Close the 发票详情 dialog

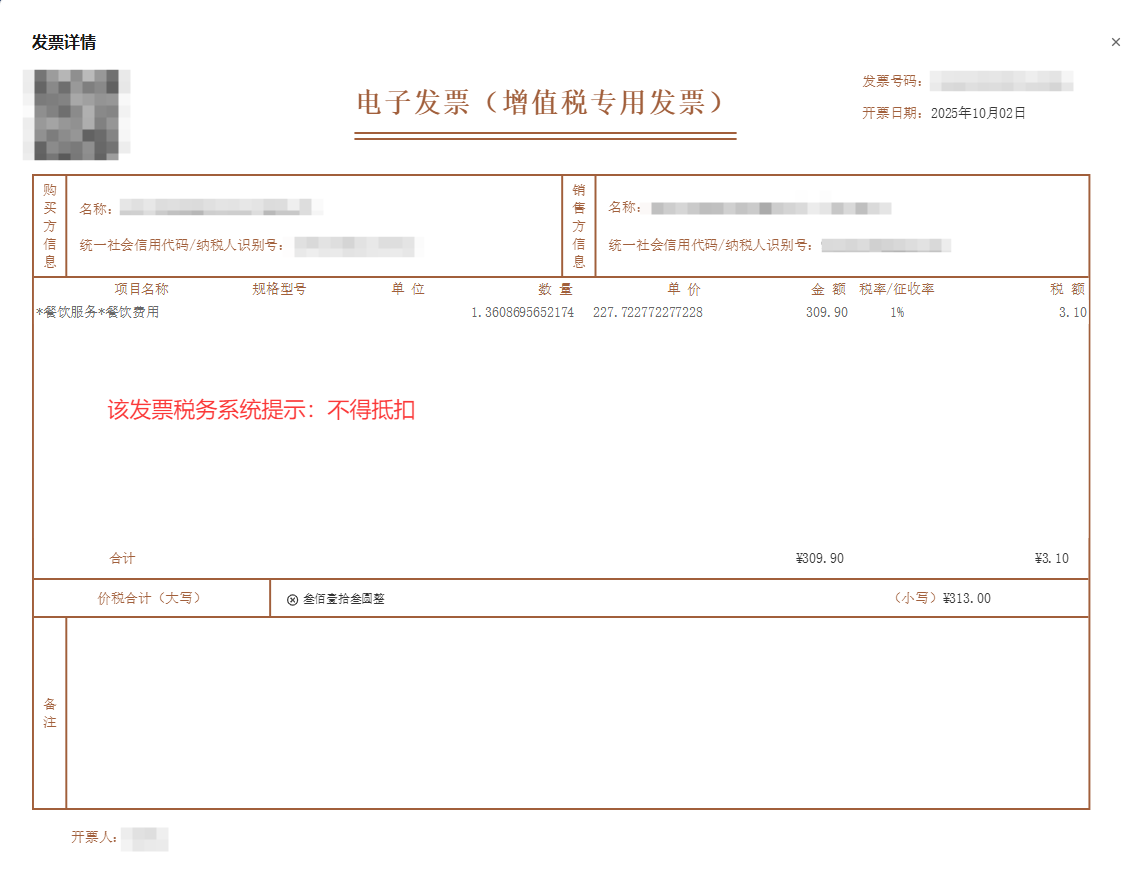[x=1116, y=42]
